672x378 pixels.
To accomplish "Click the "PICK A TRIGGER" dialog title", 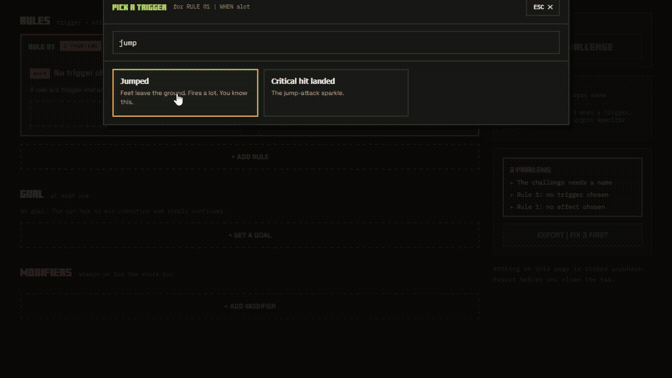I will click(x=139, y=7).
